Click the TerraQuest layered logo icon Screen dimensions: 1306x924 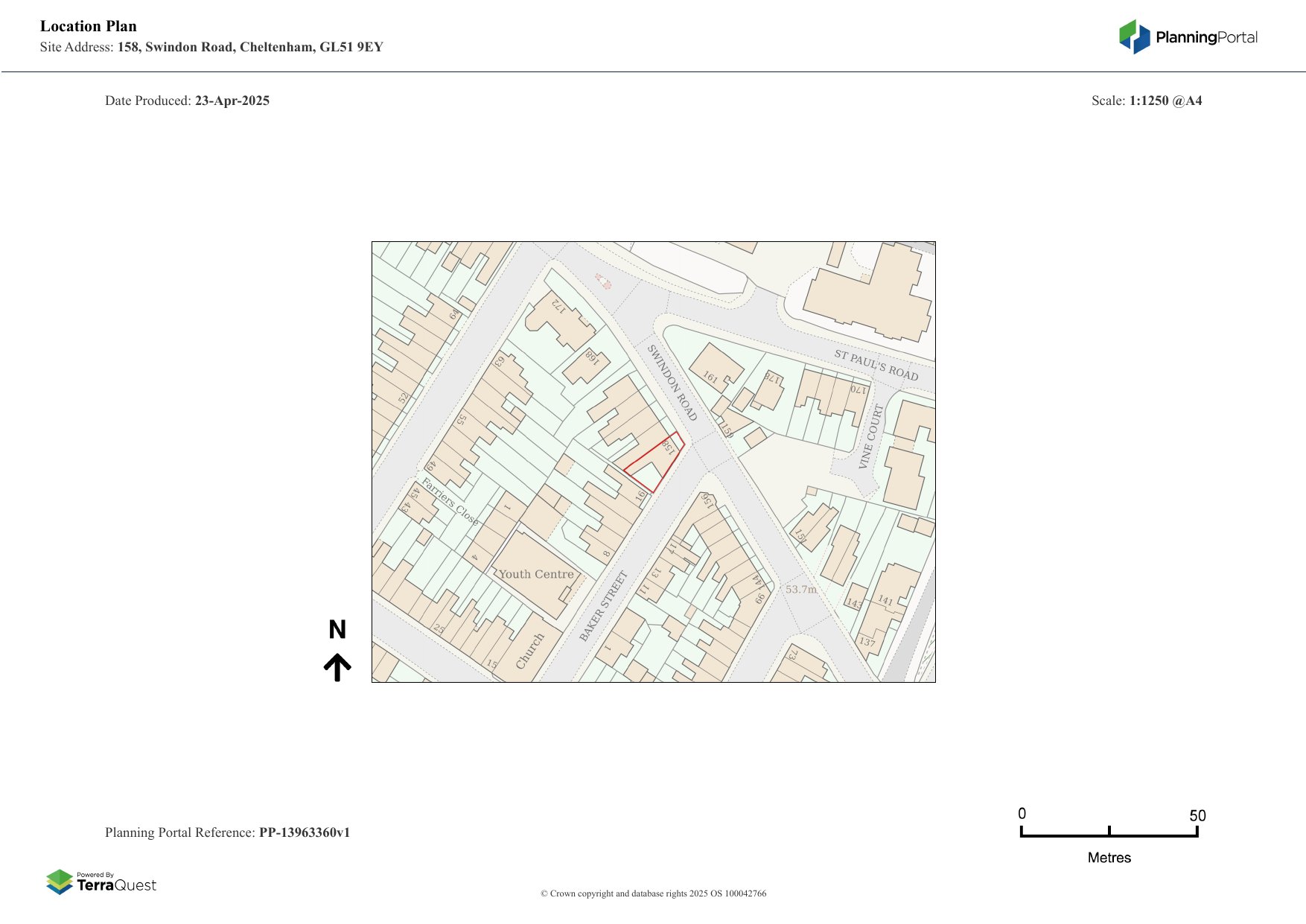[x=59, y=882]
